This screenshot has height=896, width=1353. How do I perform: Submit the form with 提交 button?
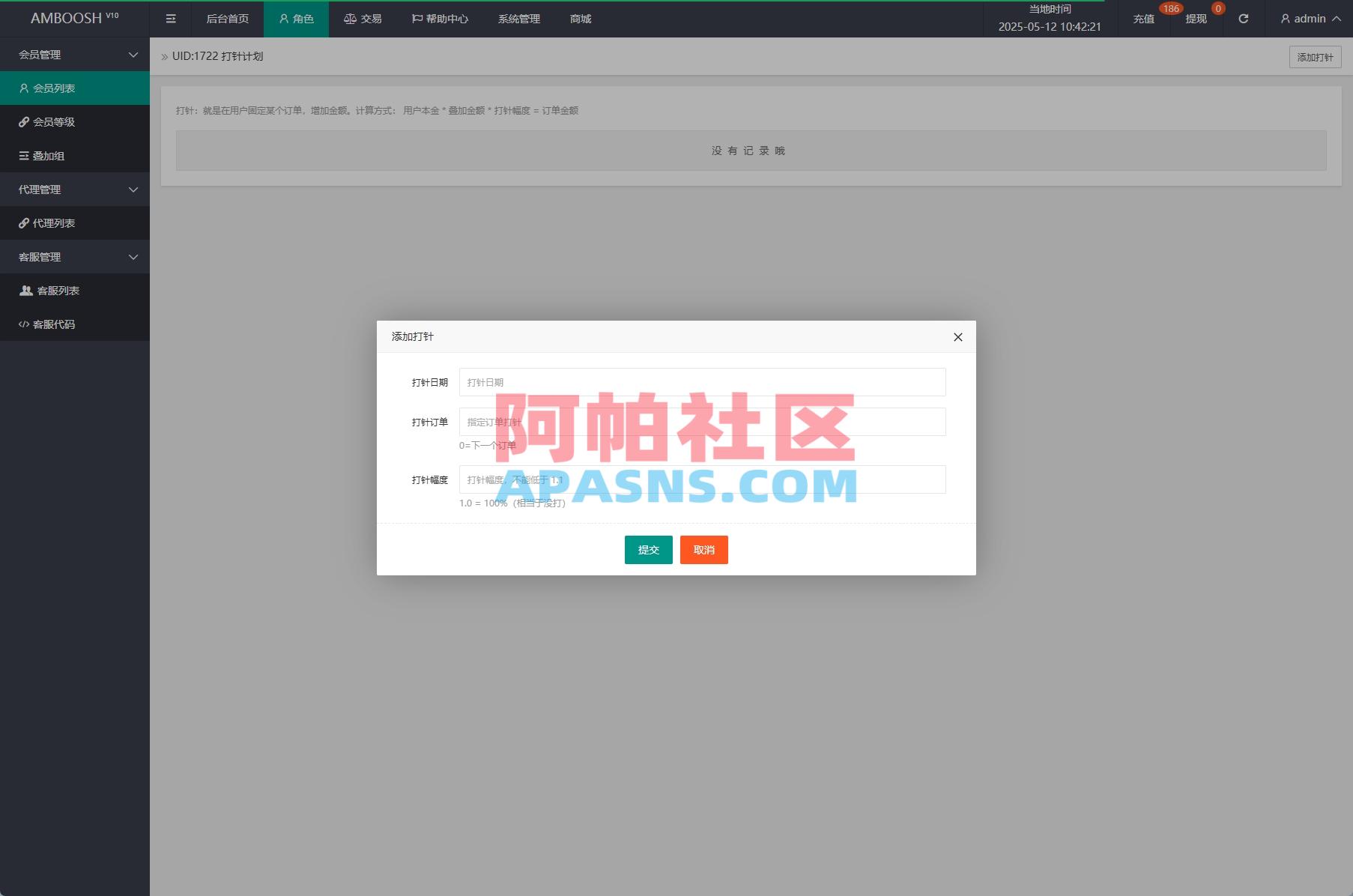pos(647,549)
